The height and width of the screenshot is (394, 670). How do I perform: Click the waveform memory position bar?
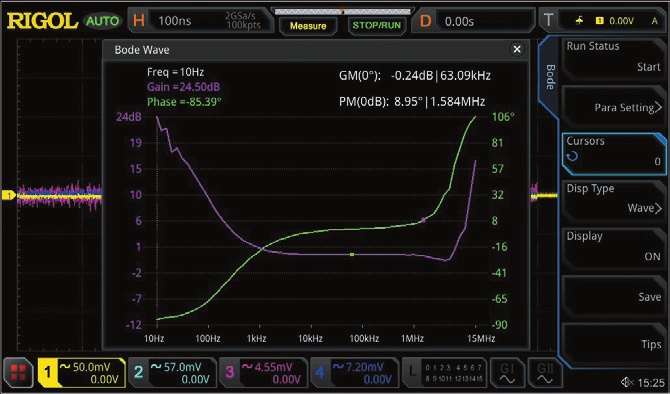coord(342,12)
